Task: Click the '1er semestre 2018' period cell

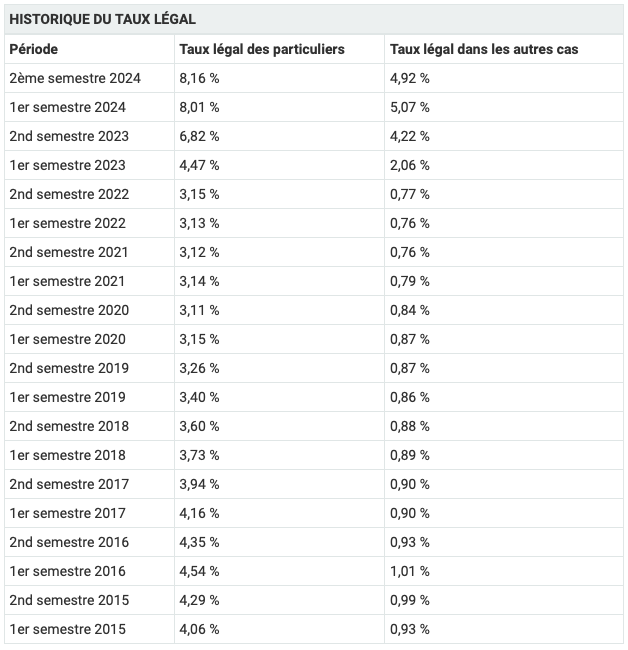Action: (68, 455)
